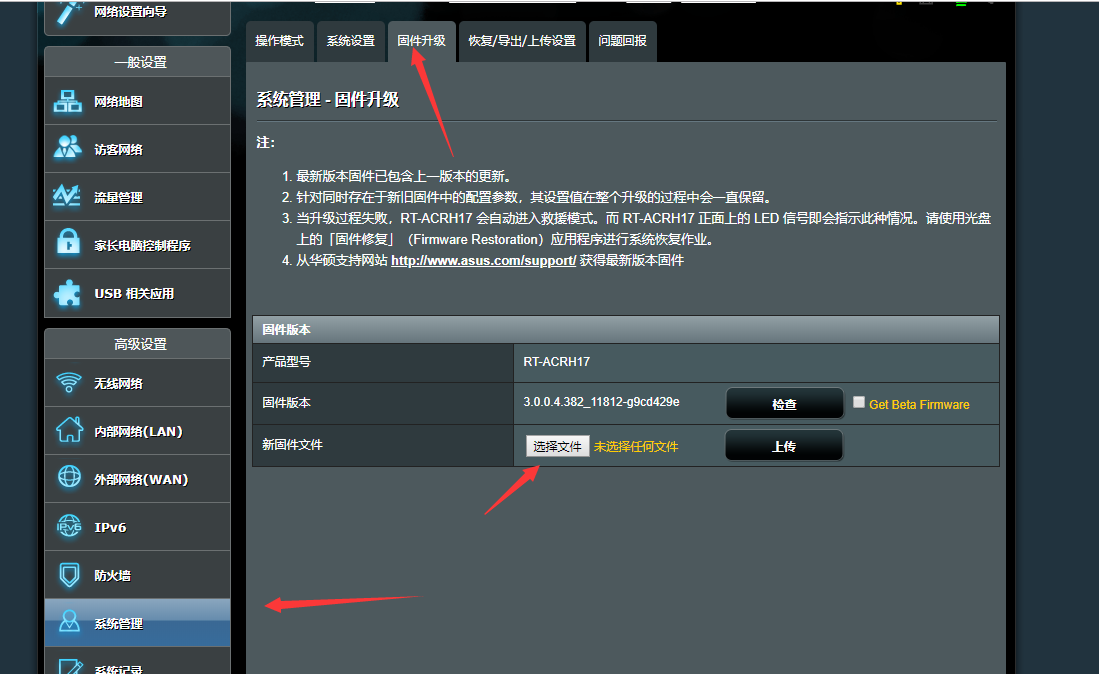
Task: Open the 恢复/导出/上传设置 tab
Action: tap(522, 41)
